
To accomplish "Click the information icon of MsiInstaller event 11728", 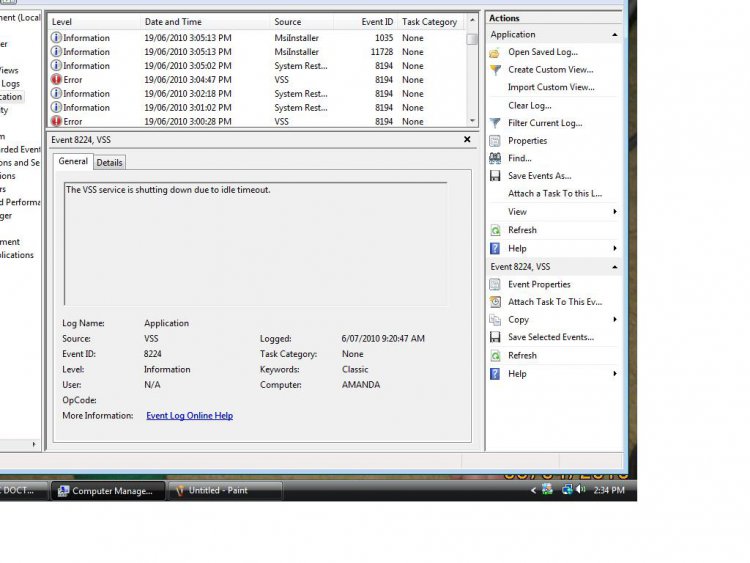I will click(x=56, y=51).
